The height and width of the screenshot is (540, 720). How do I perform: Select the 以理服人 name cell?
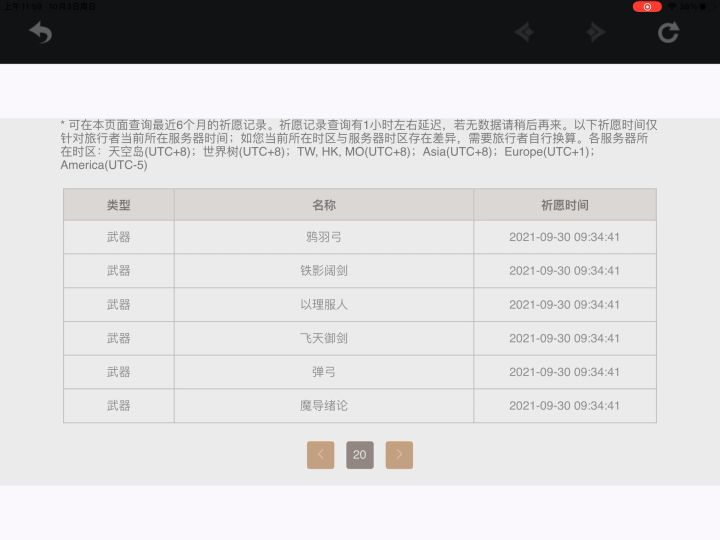click(324, 304)
